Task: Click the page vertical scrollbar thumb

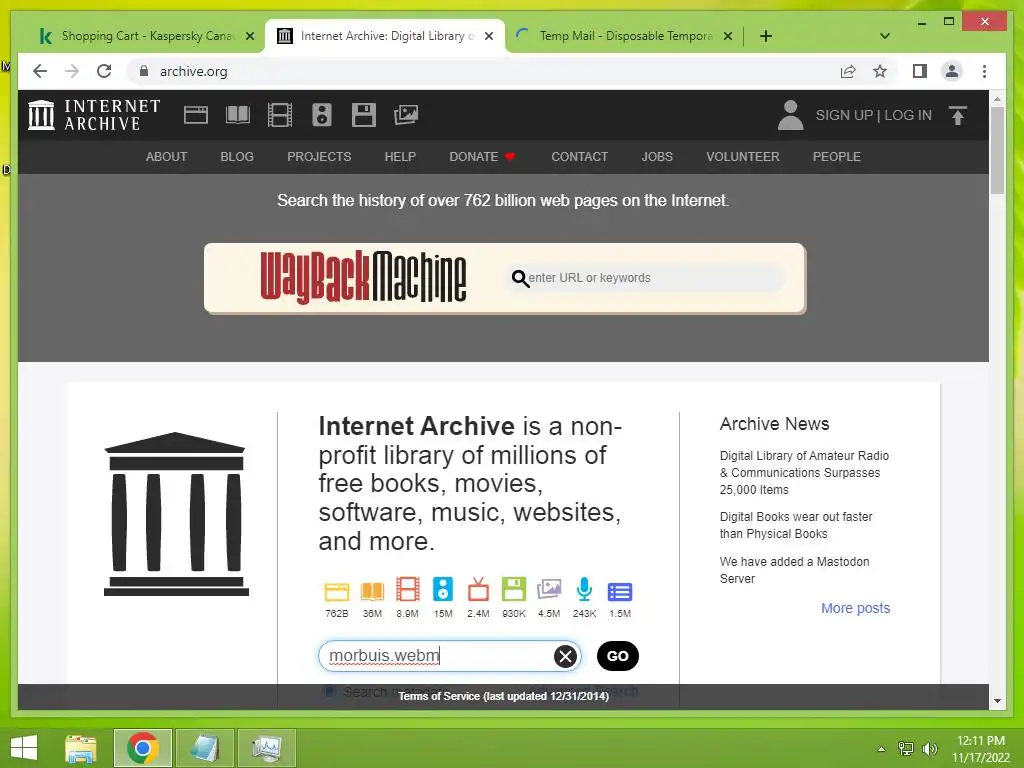Action: coord(997,150)
